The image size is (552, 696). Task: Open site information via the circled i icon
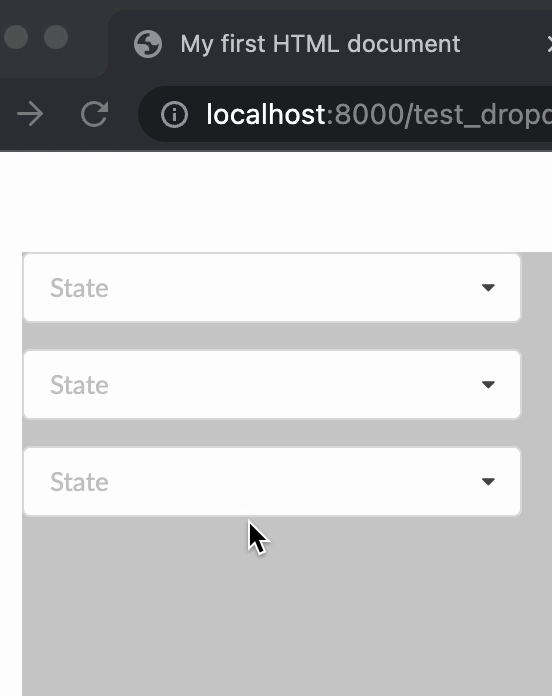click(x=174, y=115)
